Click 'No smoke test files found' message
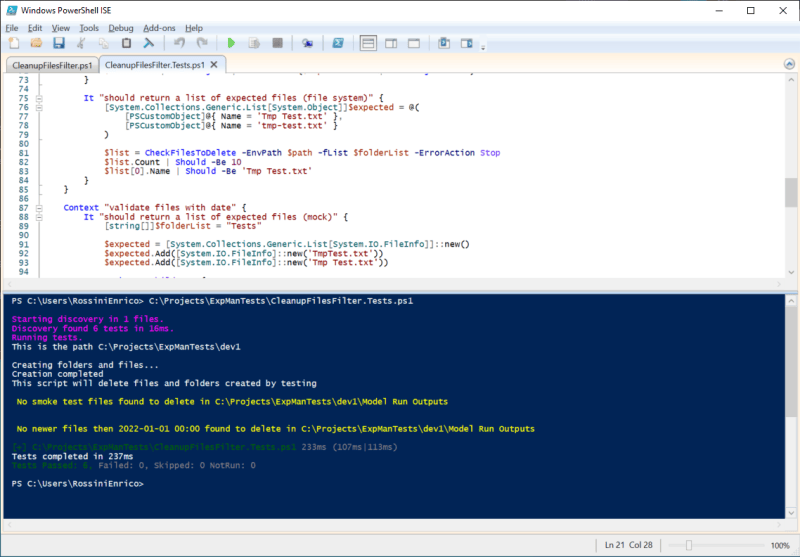Viewport: 800px width, 557px height. [232, 402]
